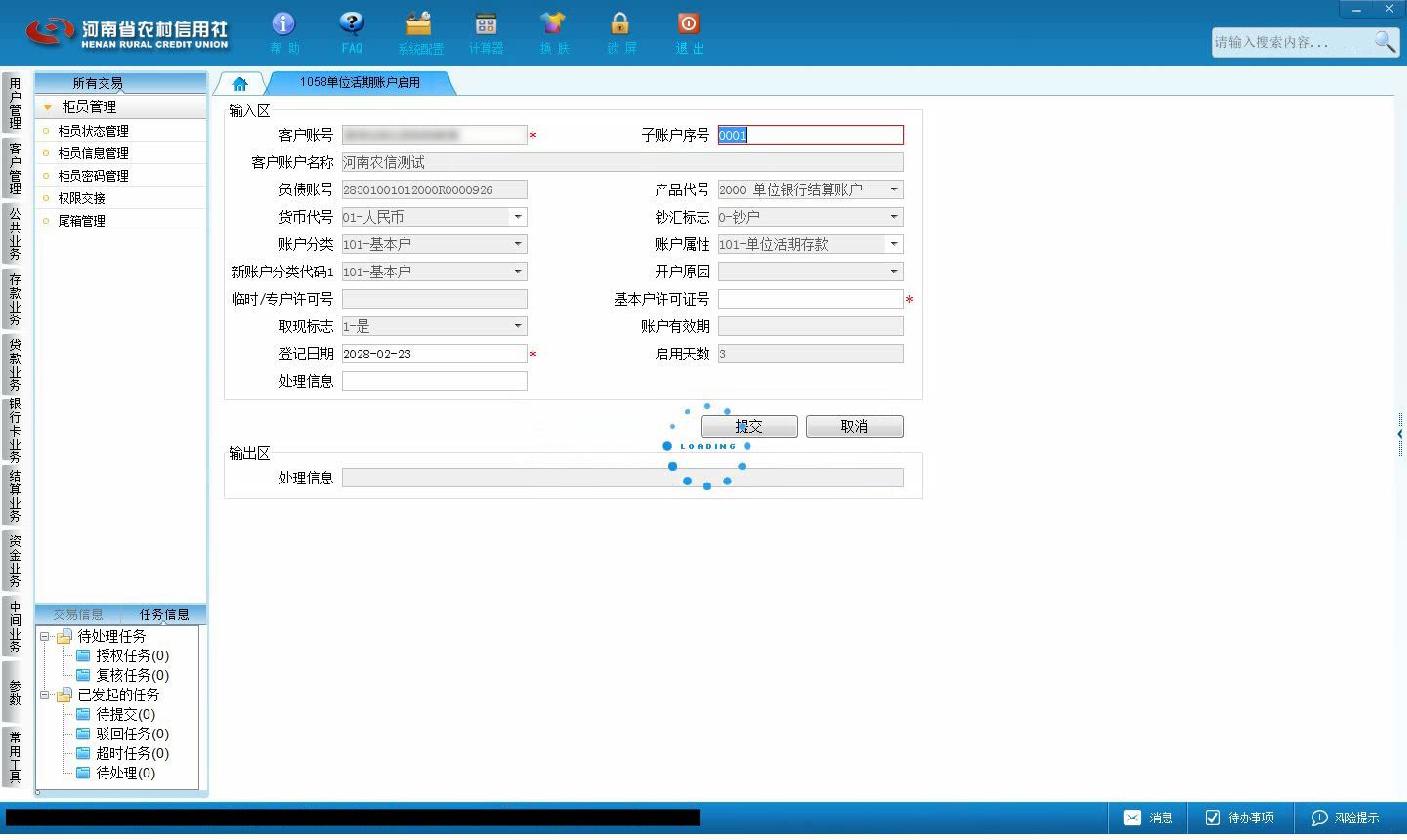
Task: Click the 取消 button
Action: pyautogui.click(x=854, y=426)
